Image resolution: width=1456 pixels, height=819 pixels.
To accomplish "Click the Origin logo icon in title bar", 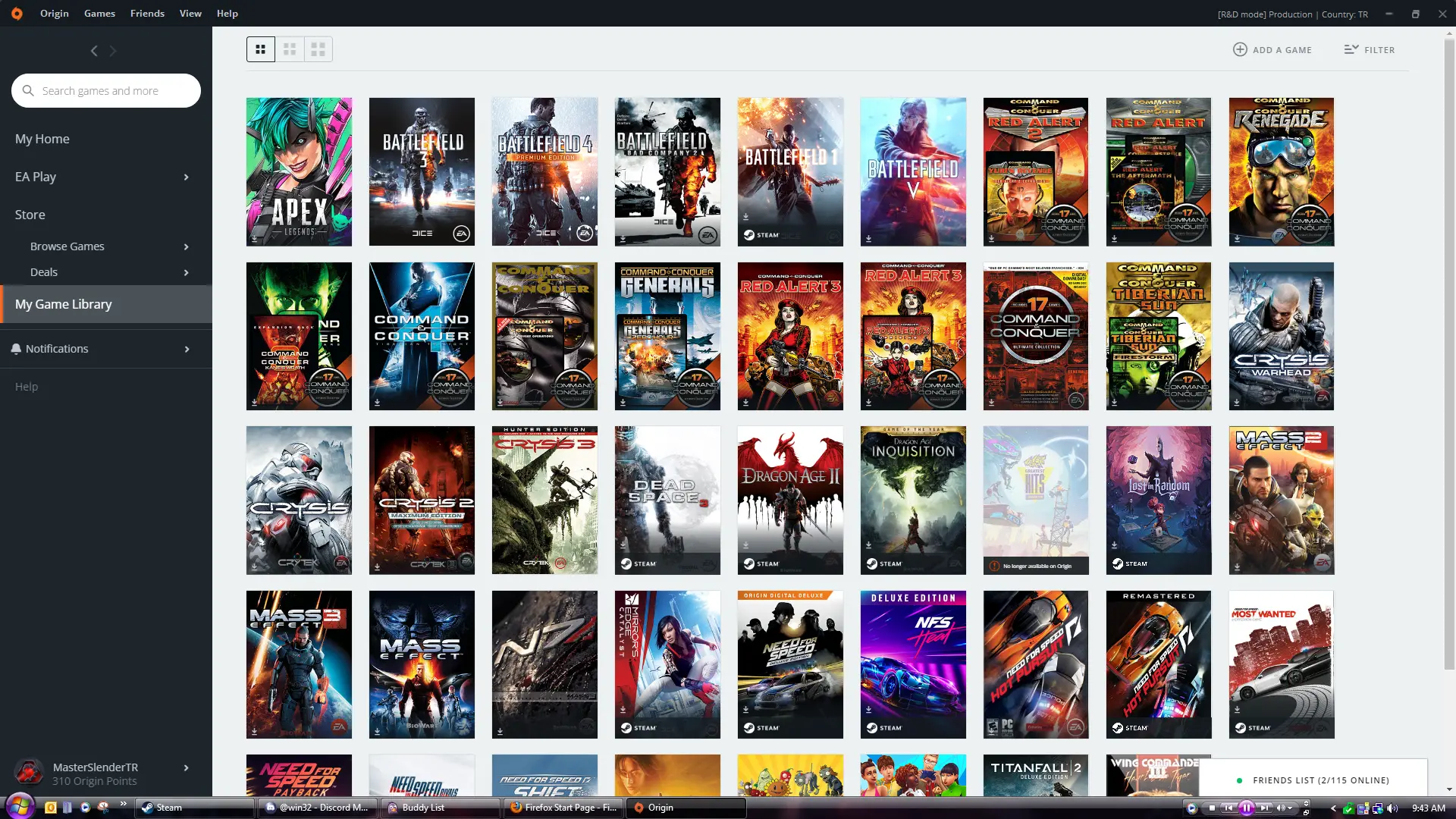I will [17, 14].
